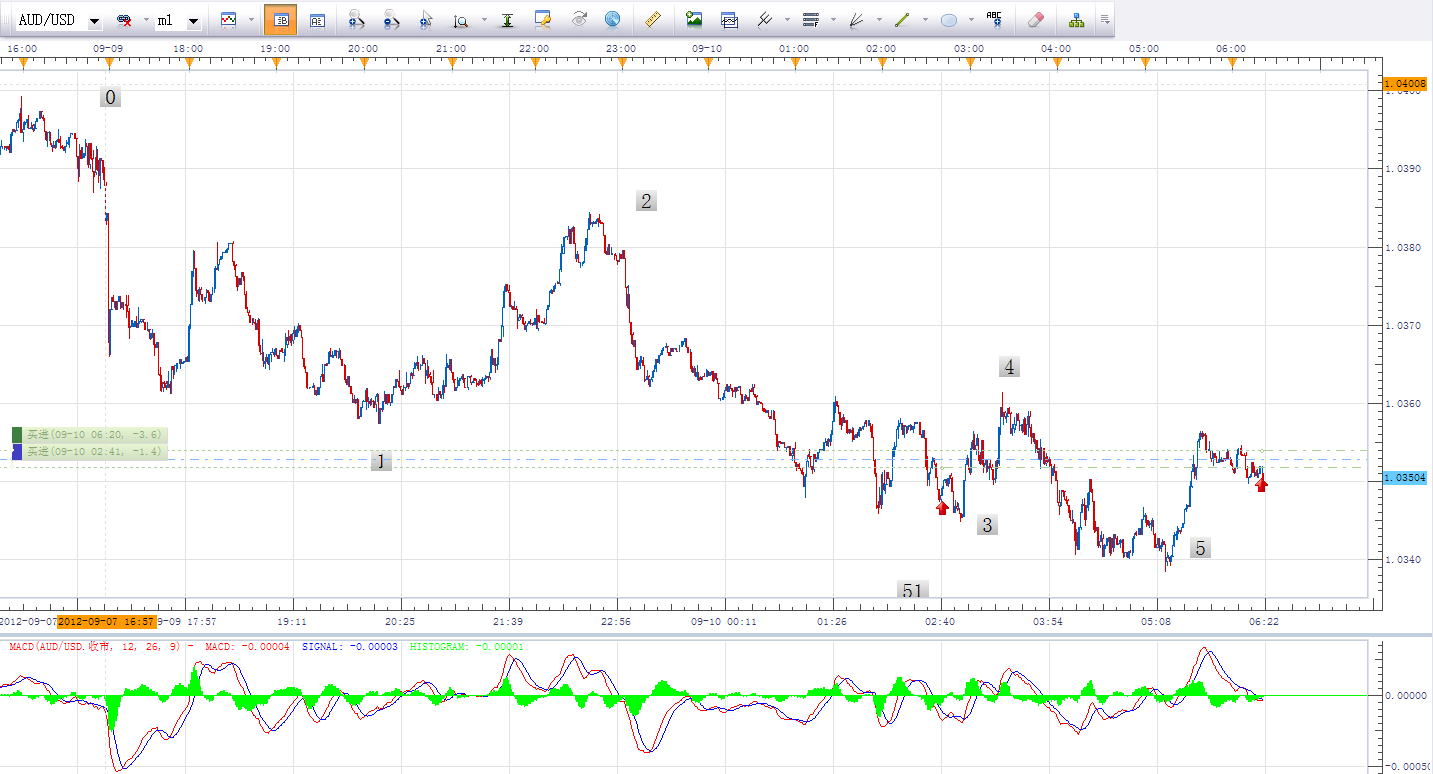Select the Andrews pitchfork tool
This screenshot has height=774, width=1433.
764,20
